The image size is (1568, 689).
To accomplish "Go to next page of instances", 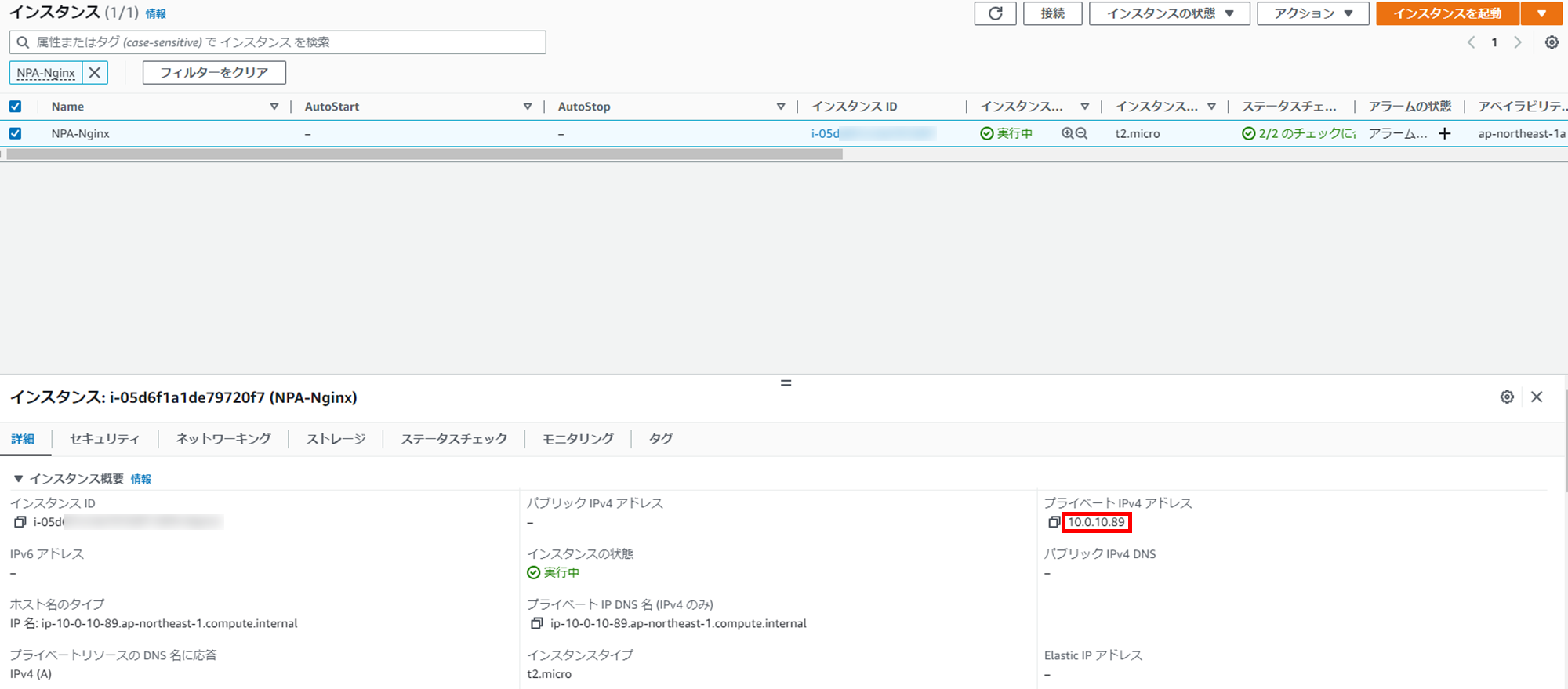I will [1518, 42].
